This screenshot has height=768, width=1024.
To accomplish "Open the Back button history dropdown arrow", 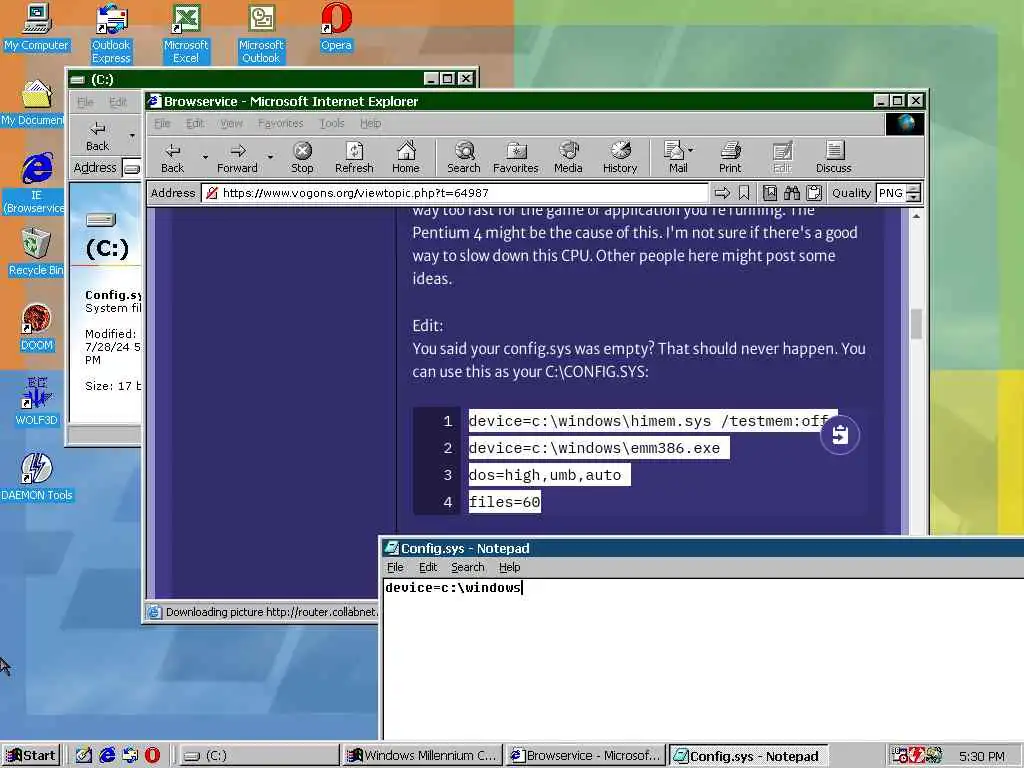I will click(x=204, y=157).
